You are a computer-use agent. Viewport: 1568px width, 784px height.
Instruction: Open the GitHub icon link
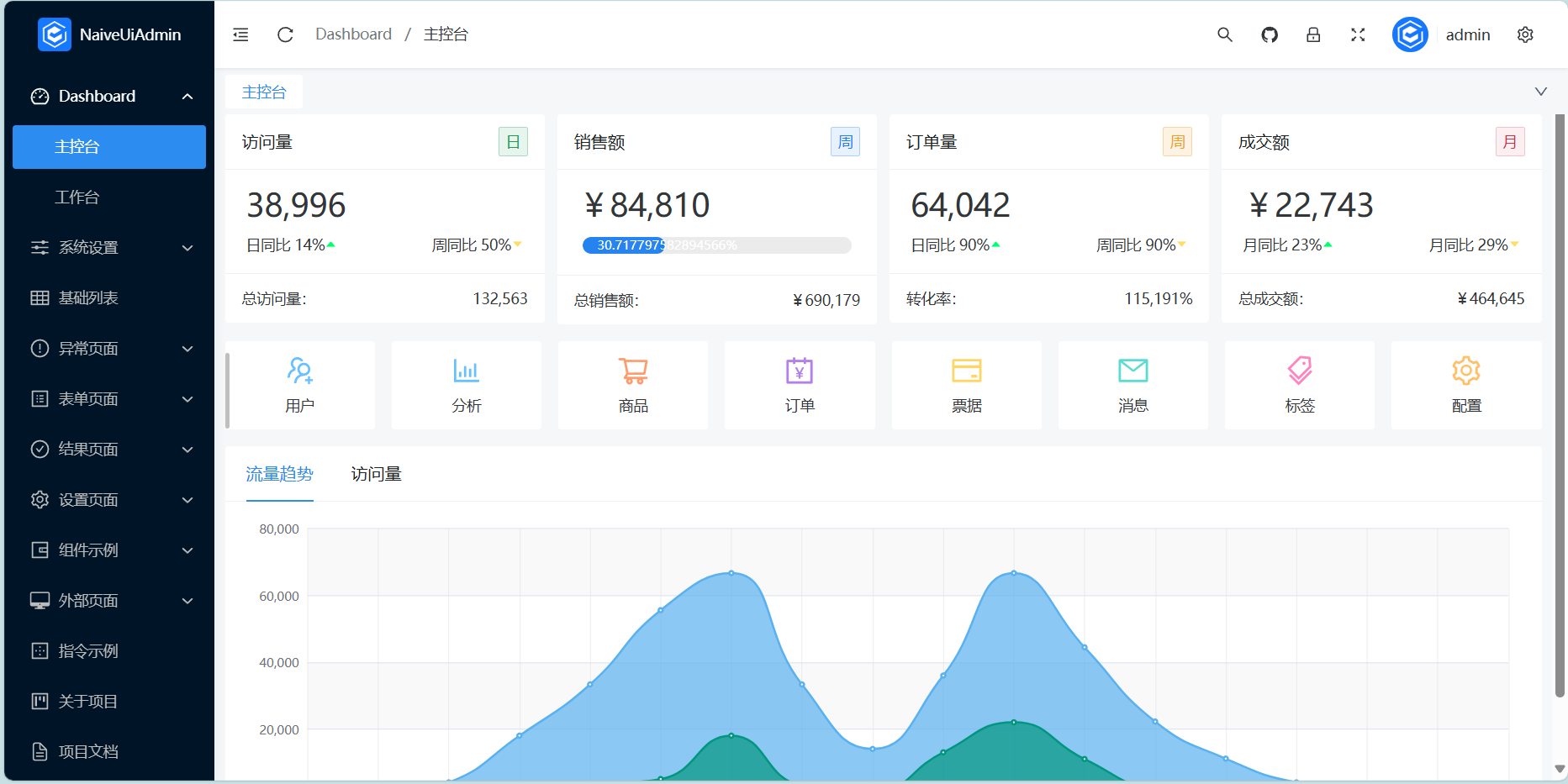click(x=1270, y=34)
